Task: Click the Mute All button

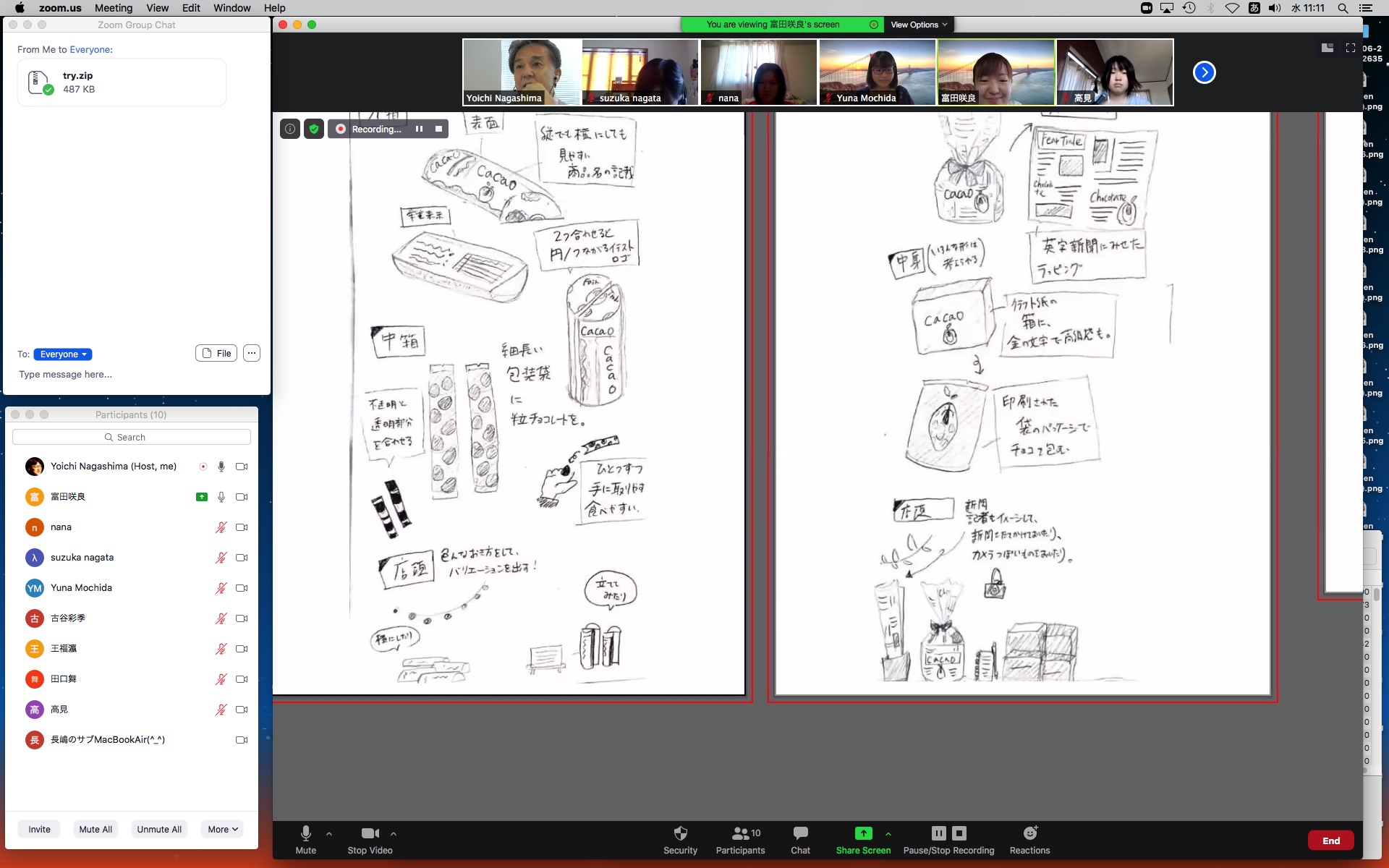Action: [x=95, y=829]
